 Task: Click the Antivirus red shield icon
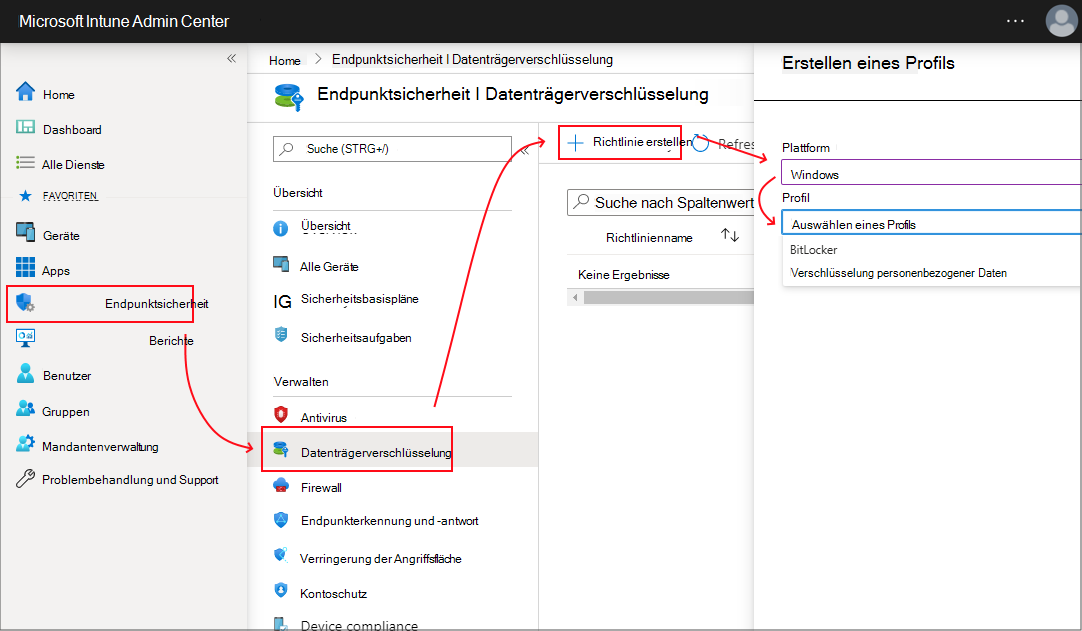pos(281,414)
